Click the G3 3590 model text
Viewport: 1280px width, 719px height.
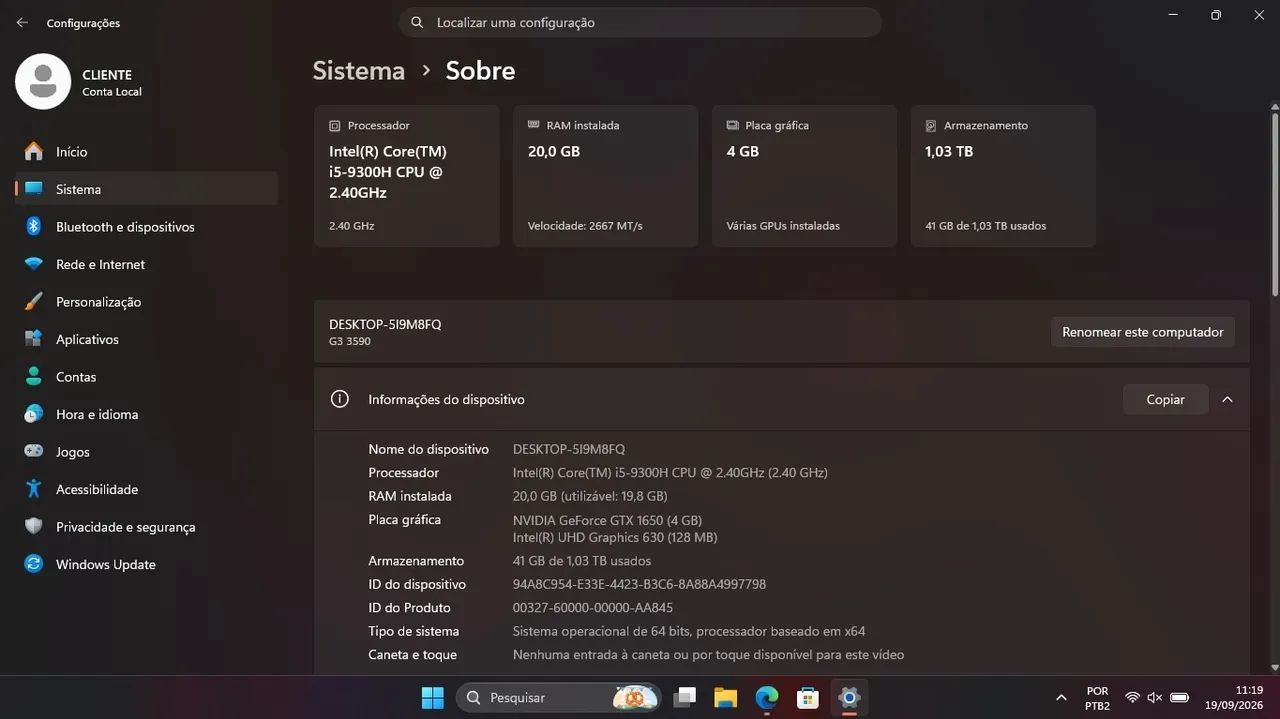(x=349, y=341)
